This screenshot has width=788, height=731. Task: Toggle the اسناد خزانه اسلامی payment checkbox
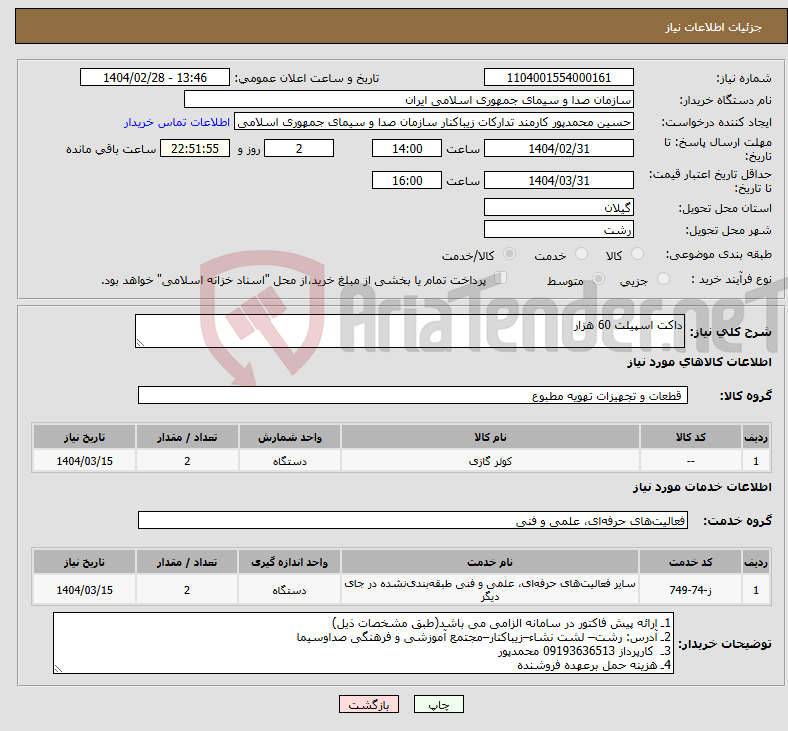pos(501,277)
